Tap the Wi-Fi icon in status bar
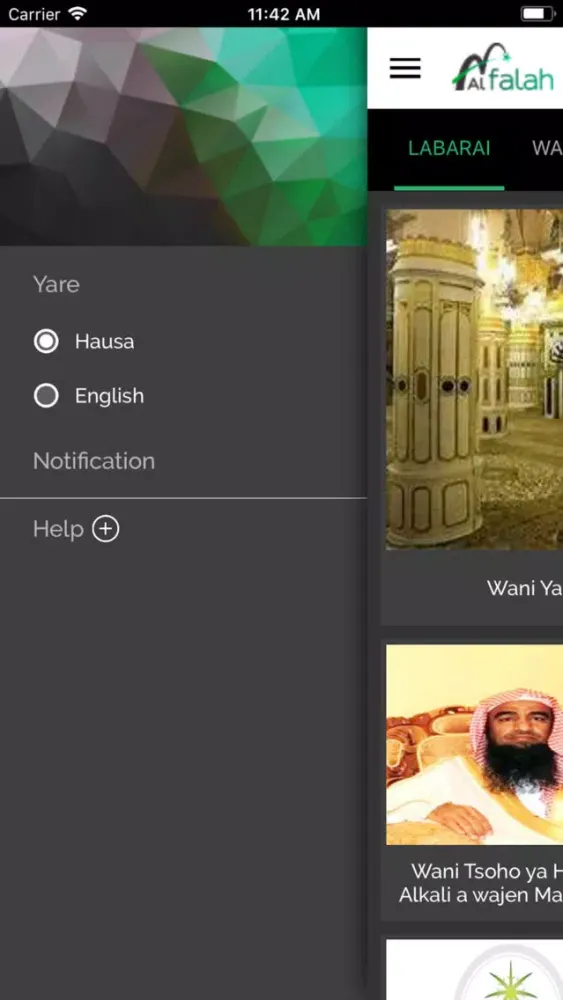 click(77, 13)
